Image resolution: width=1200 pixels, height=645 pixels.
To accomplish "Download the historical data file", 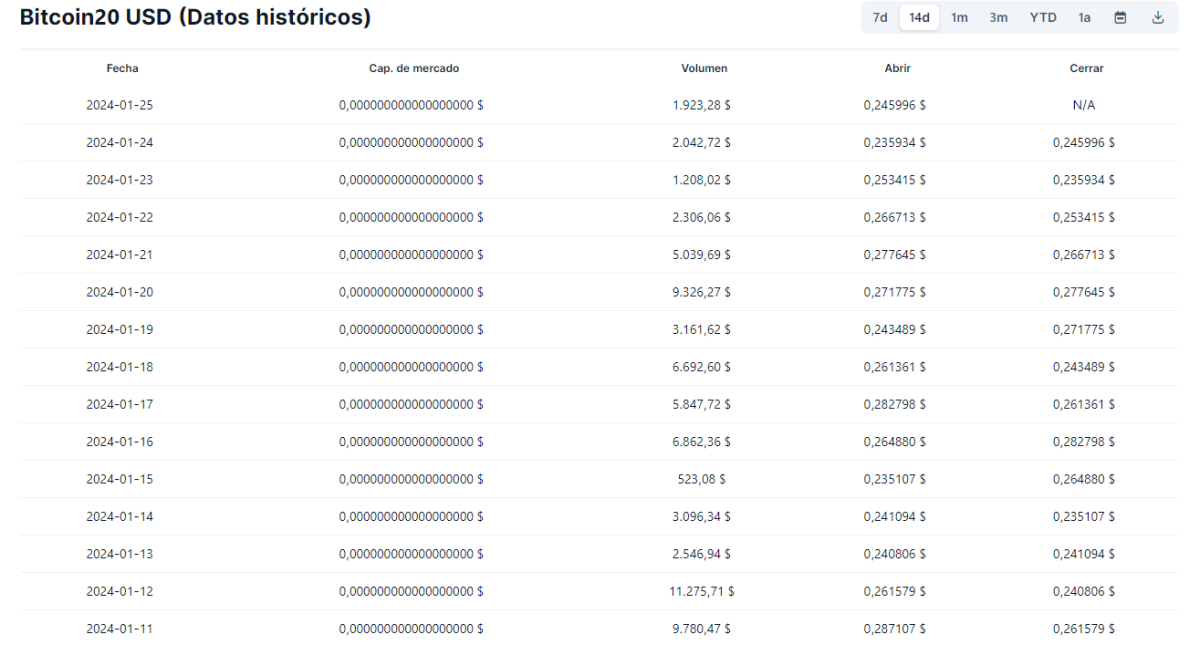I will (1158, 17).
